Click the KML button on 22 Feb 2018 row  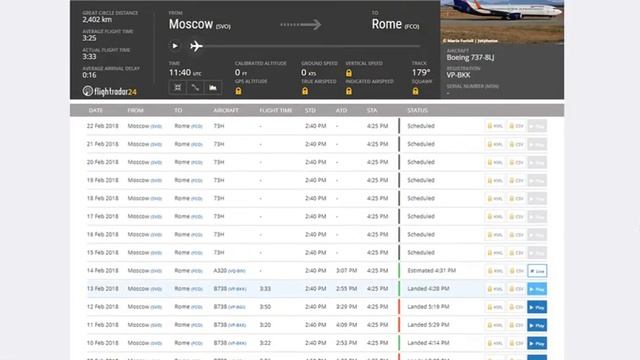495,126
